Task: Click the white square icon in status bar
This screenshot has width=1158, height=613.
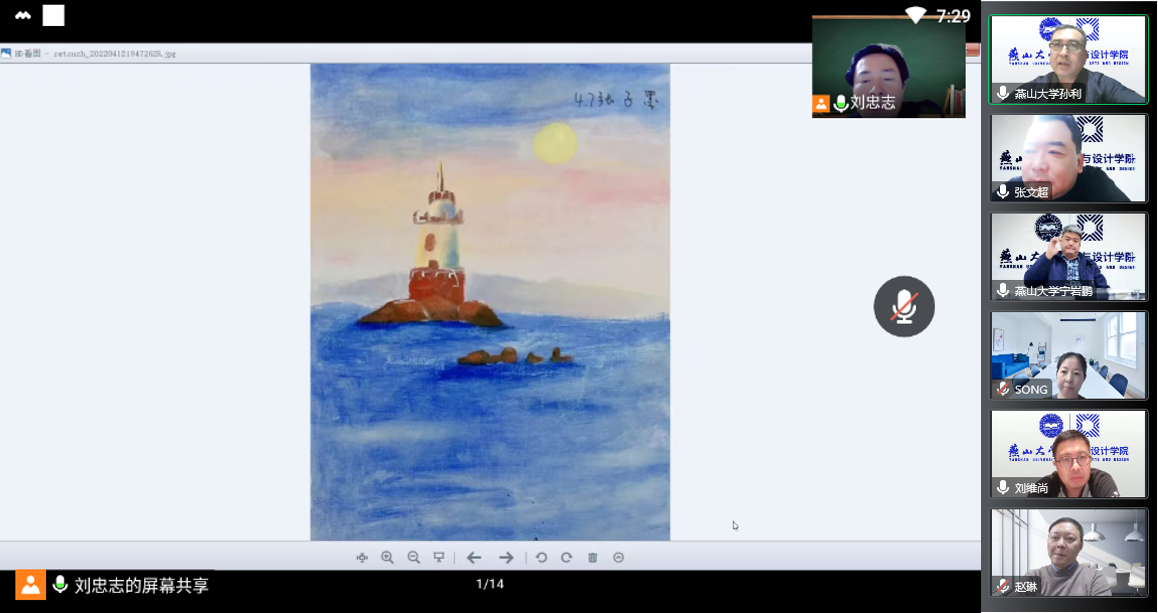Action: coord(53,15)
